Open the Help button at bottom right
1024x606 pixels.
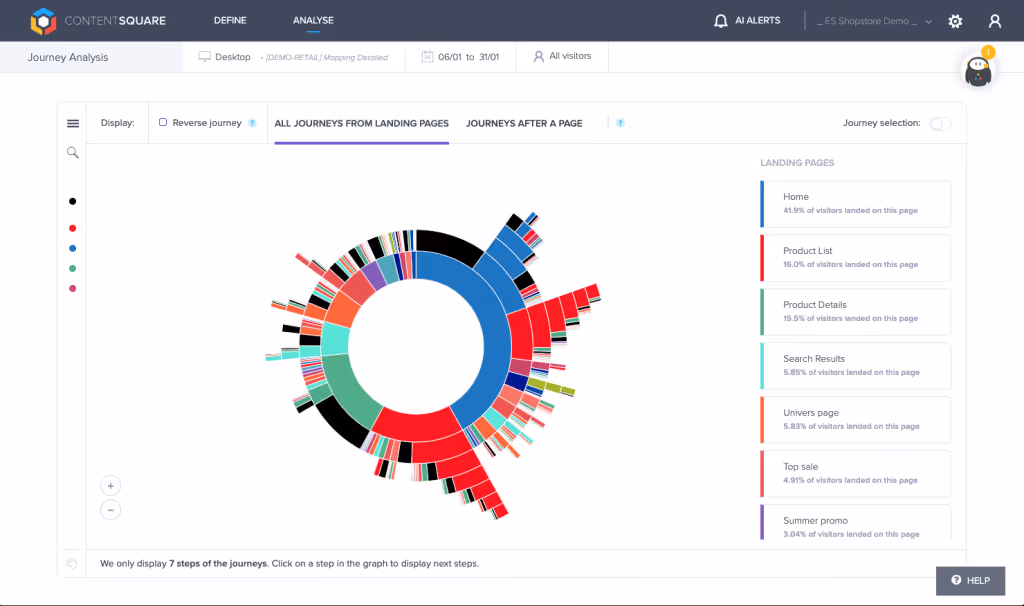click(x=970, y=580)
